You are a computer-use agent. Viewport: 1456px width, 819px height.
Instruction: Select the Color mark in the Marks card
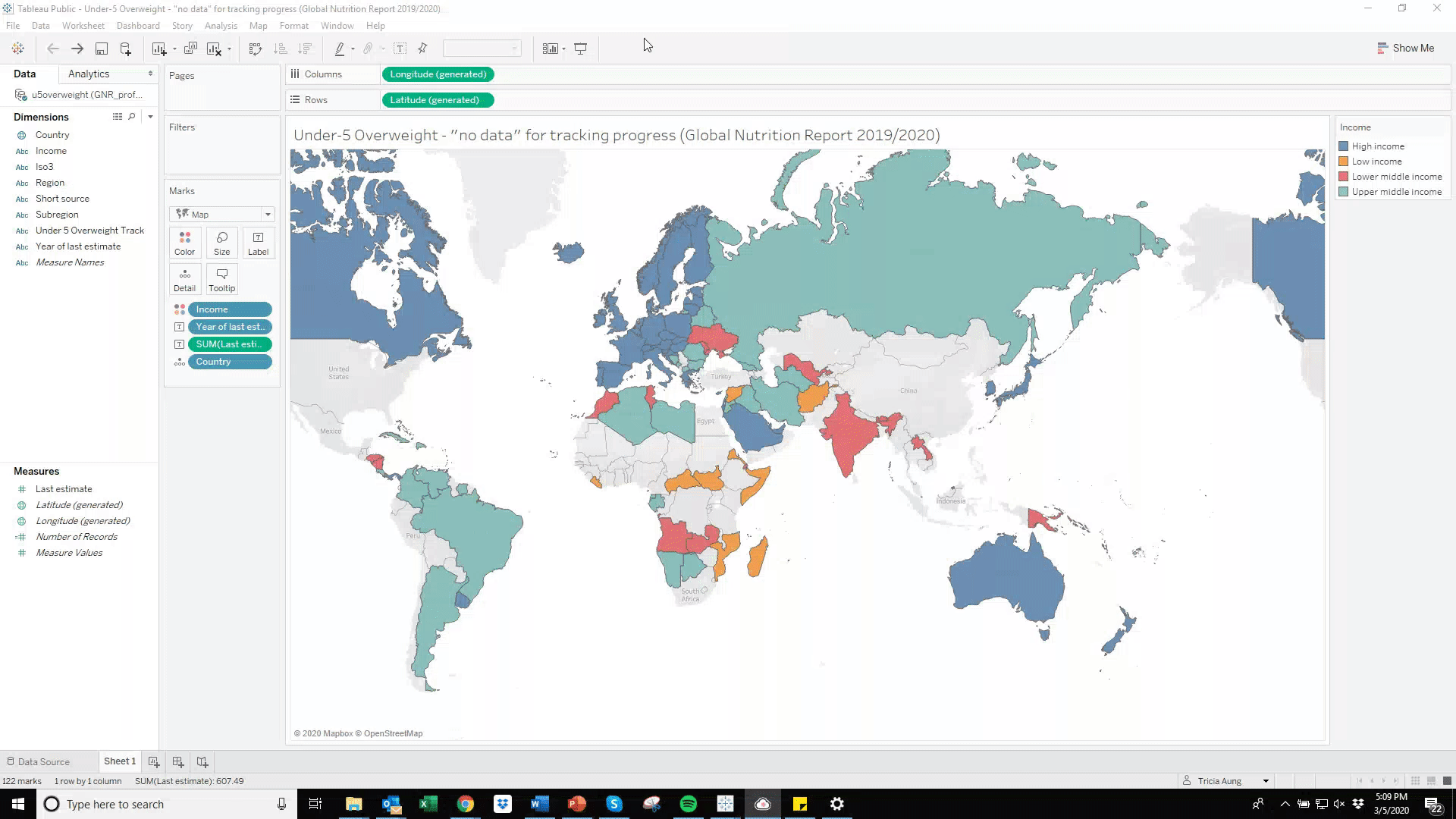click(x=184, y=243)
